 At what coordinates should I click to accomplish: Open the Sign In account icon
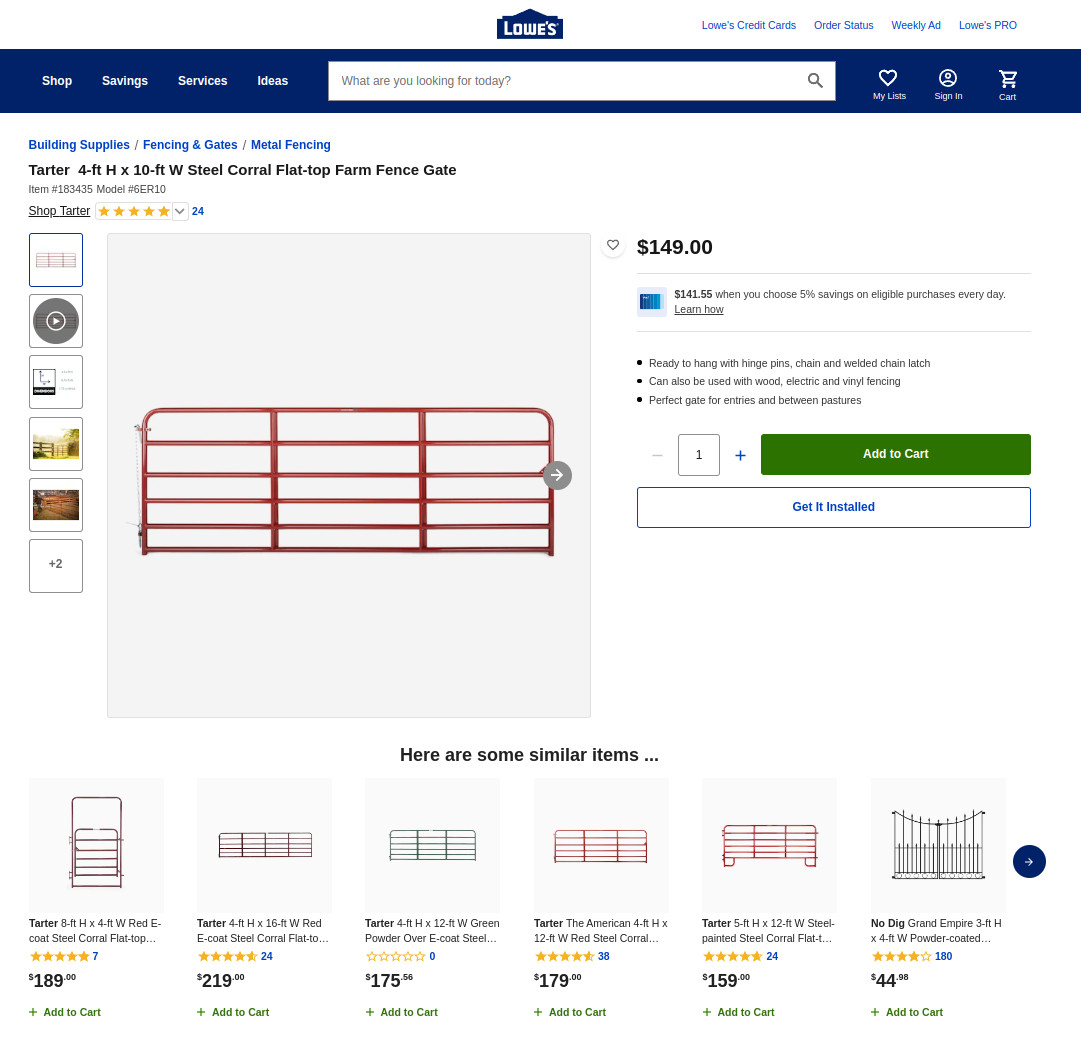pos(947,79)
